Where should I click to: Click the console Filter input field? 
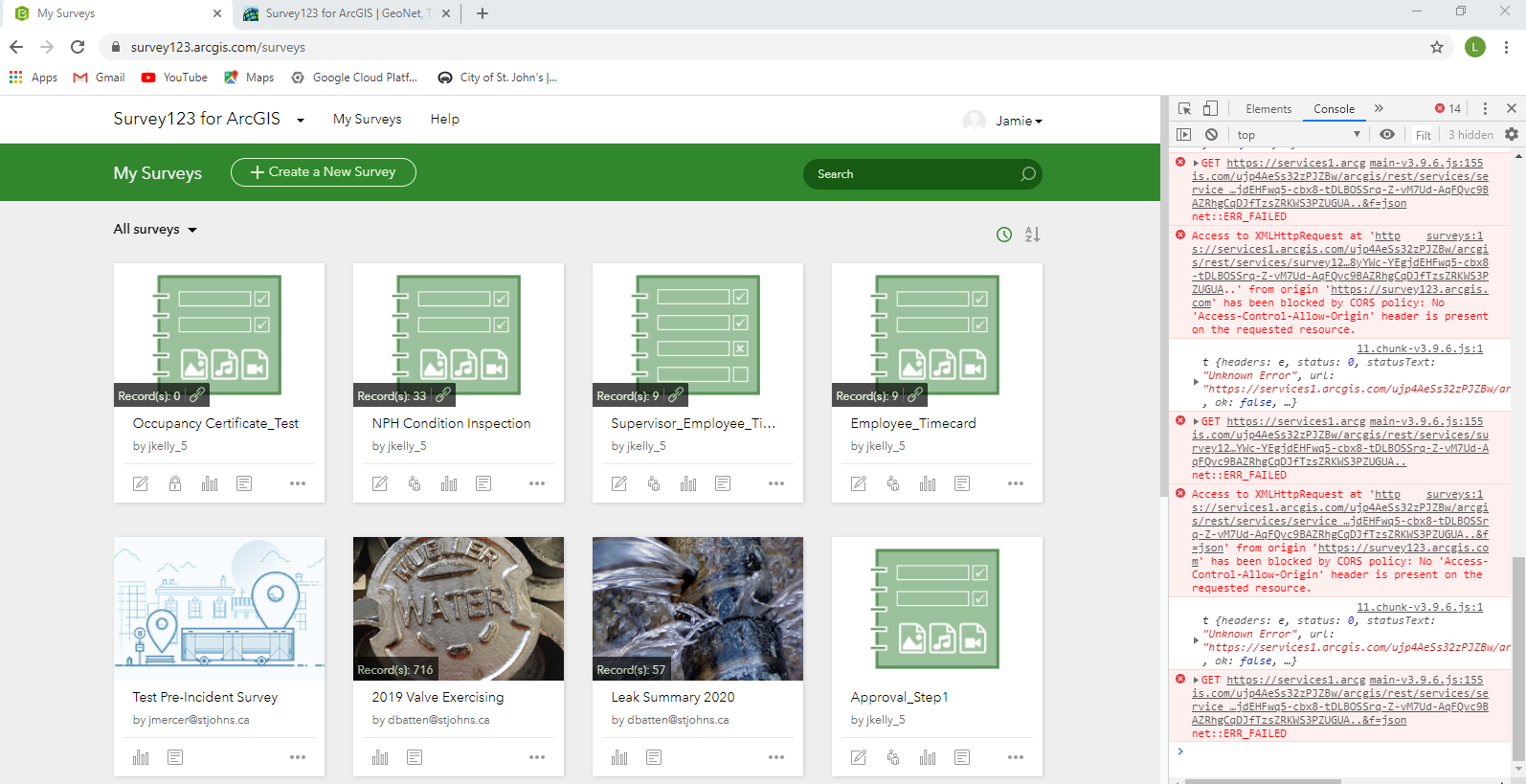[x=1424, y=135]
